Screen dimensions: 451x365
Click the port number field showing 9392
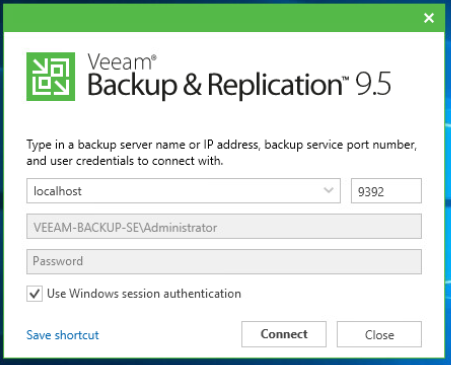pyautogui.click(x=386, y=191)
